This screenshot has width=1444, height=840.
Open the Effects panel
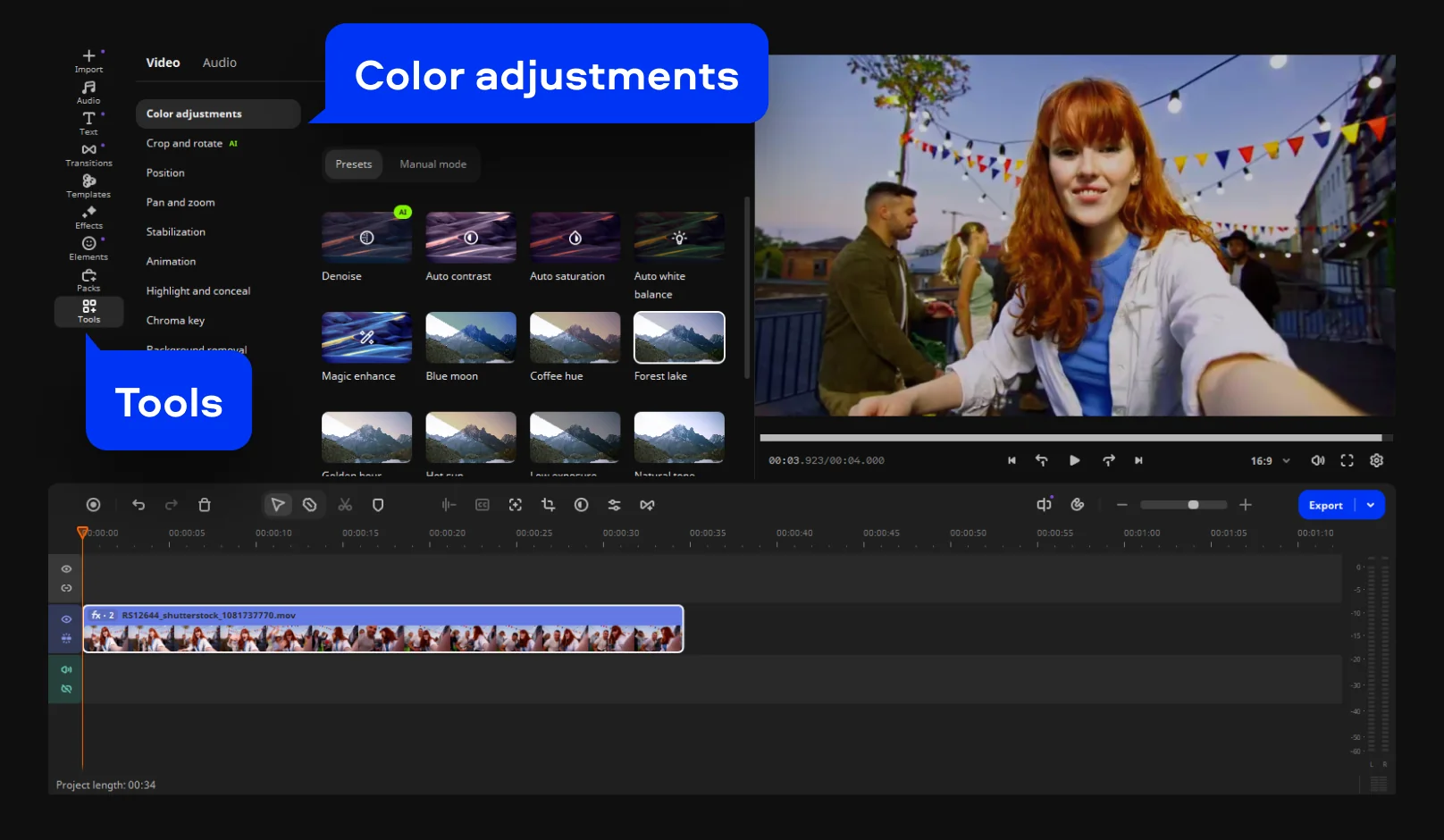pyautogui.click(x=88, y=217)
